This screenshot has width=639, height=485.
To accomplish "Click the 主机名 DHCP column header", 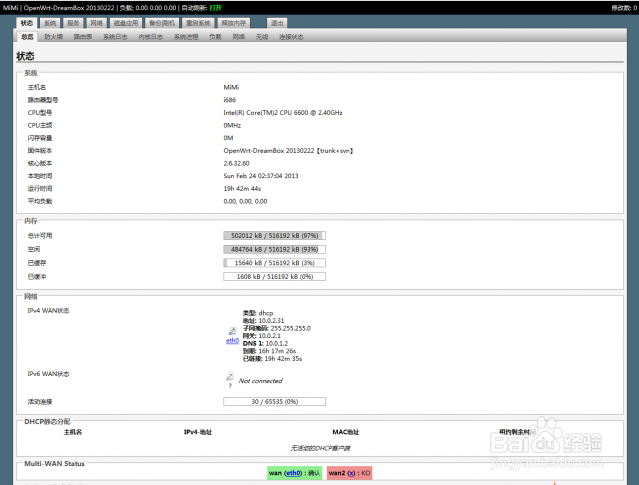I will click(73, 432).
